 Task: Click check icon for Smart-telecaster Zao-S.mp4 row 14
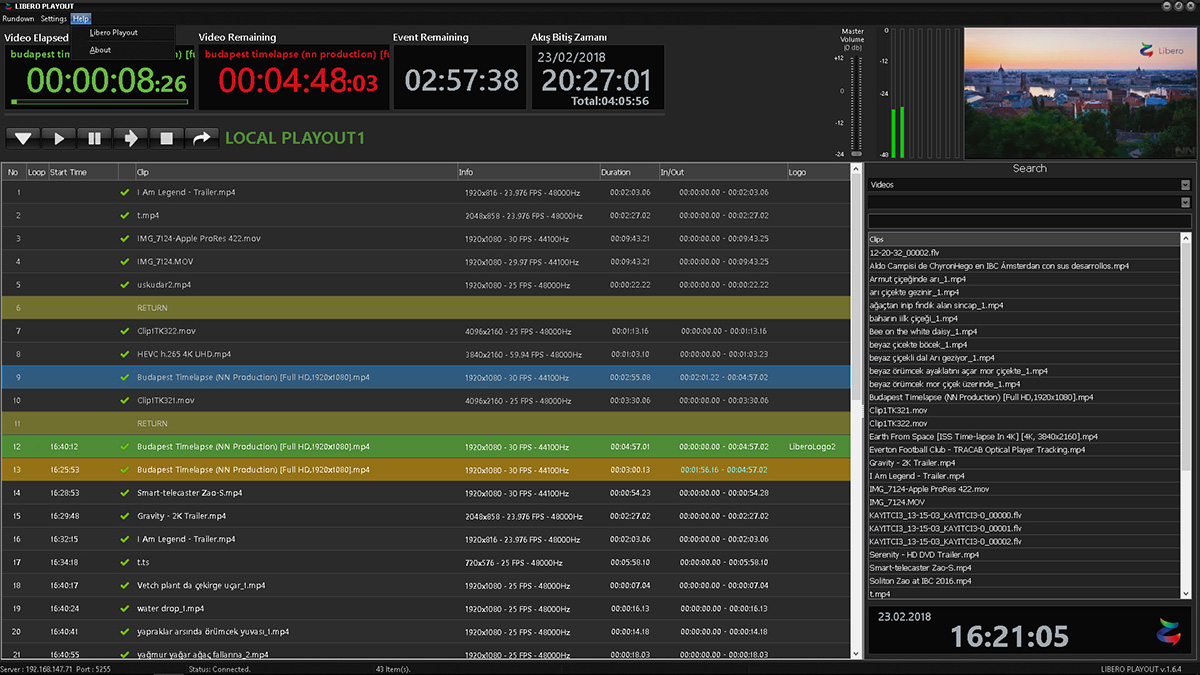coord(125,492)
